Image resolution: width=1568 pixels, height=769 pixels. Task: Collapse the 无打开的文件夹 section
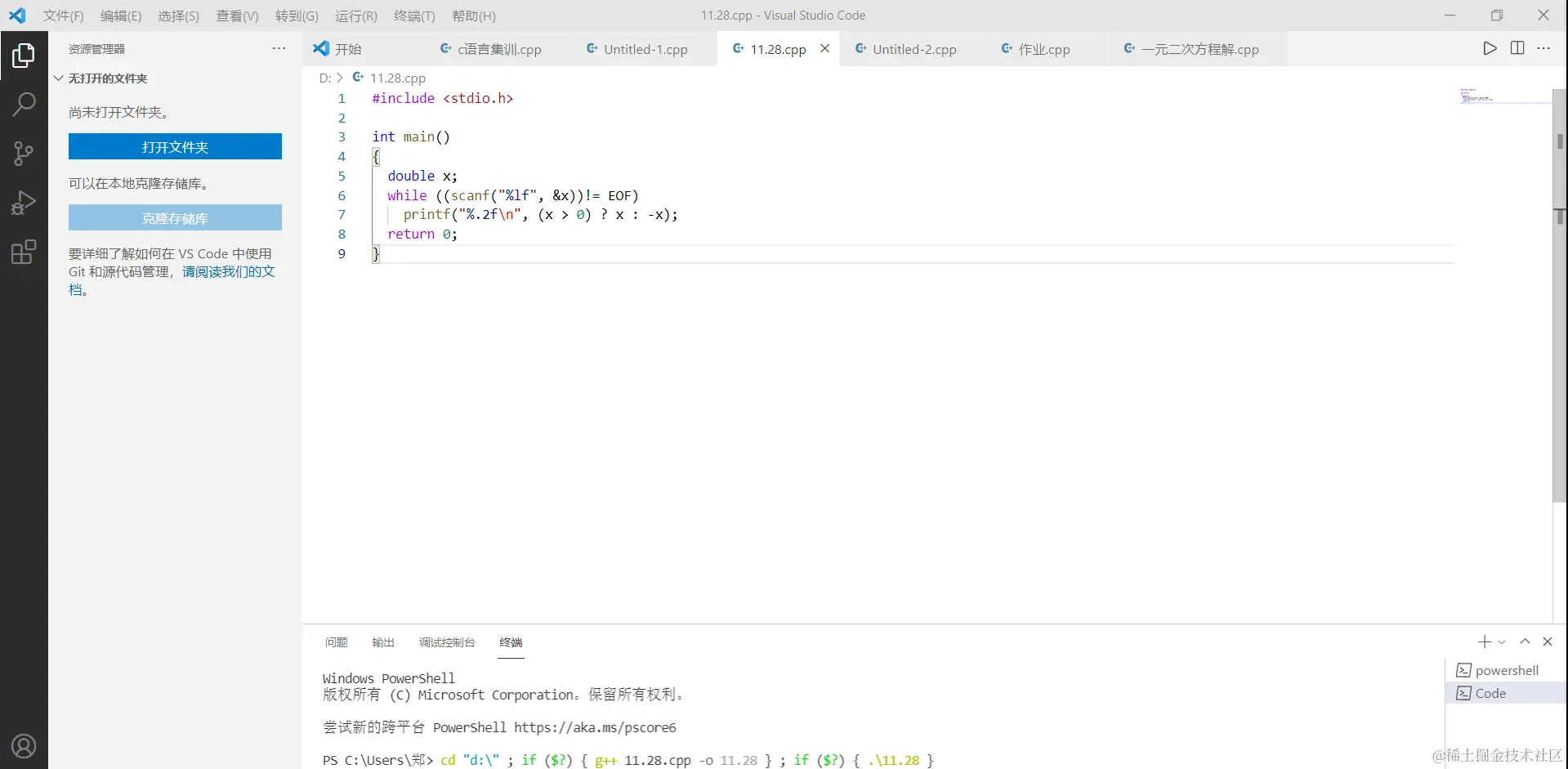58,78
